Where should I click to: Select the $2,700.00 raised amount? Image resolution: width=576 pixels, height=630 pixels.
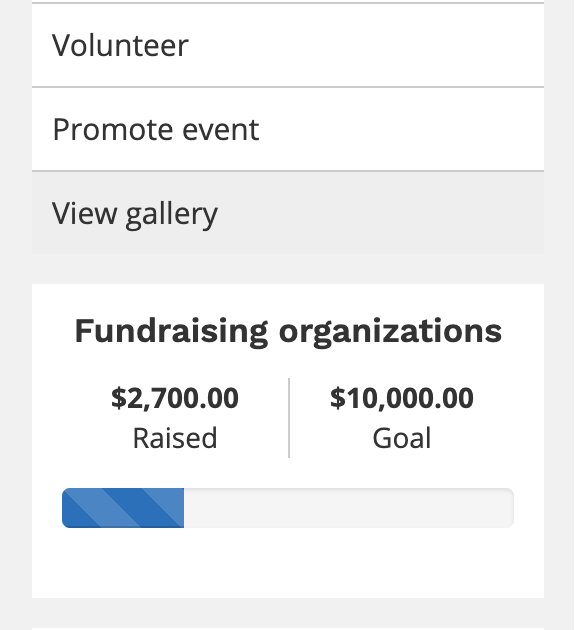[x=175, y=398]
